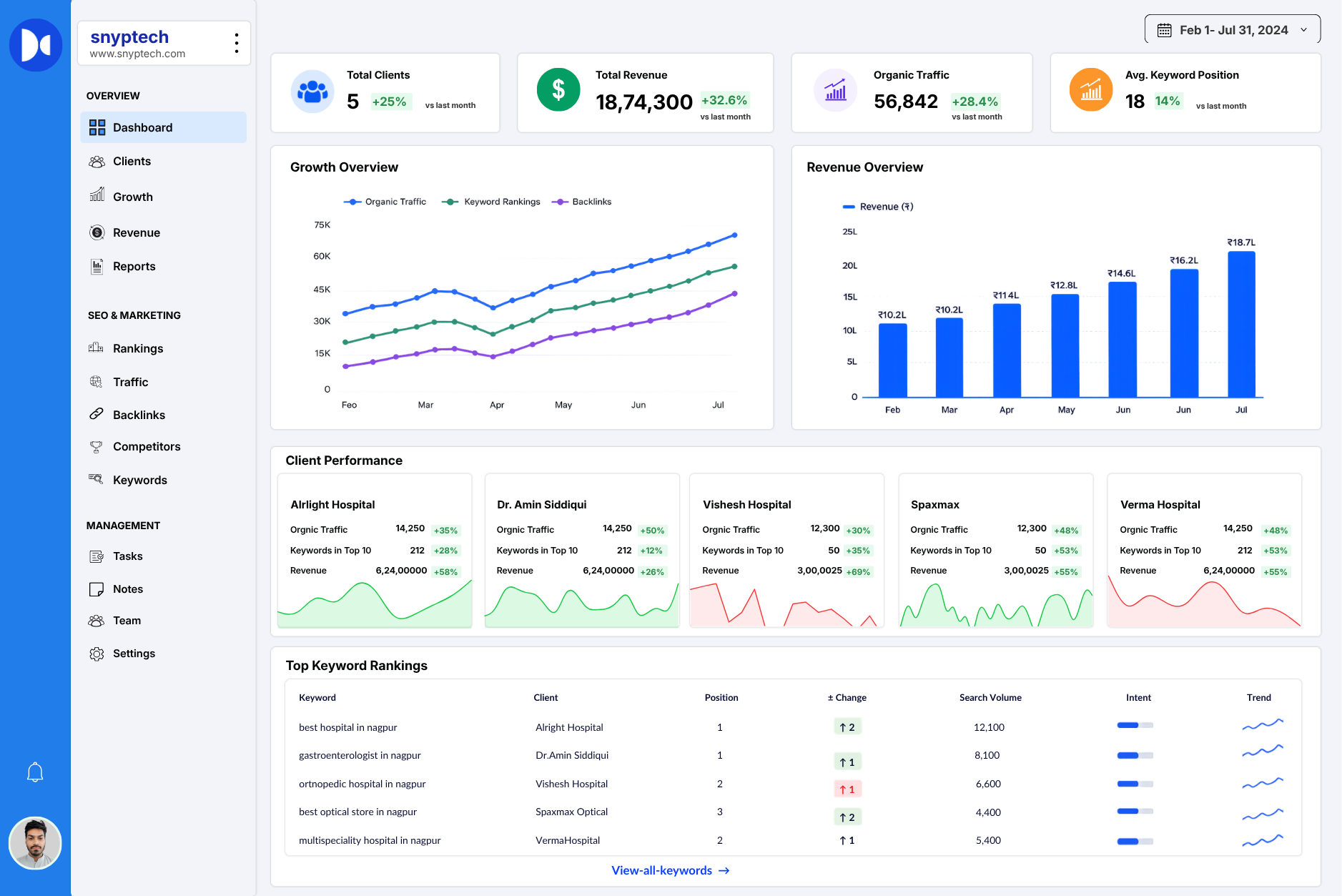Click the Rankings sidebar icon
The image size is (1342, 896).
pos(96,348)
